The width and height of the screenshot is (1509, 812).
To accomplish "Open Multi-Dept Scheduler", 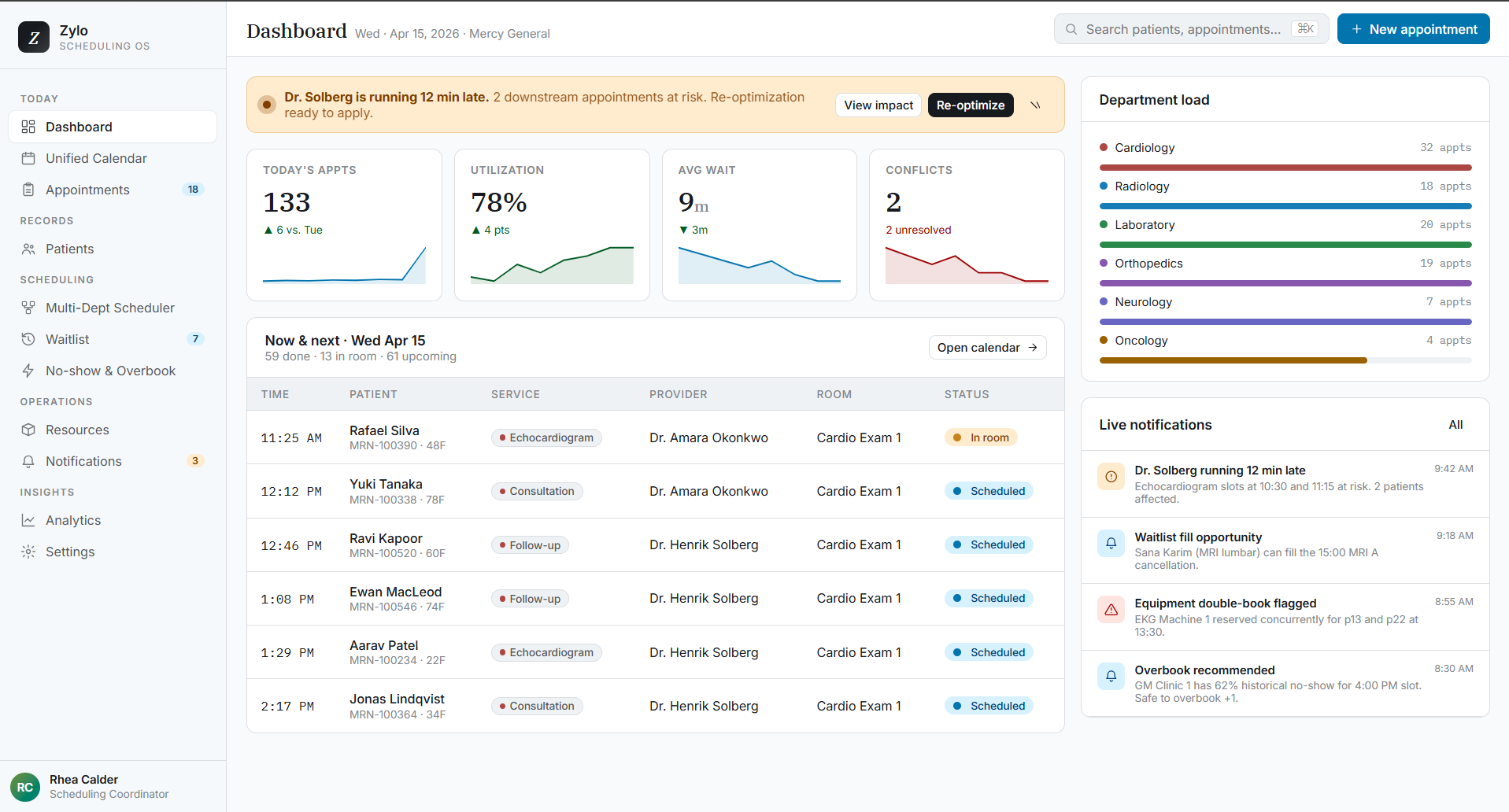I will pos(113,308).
